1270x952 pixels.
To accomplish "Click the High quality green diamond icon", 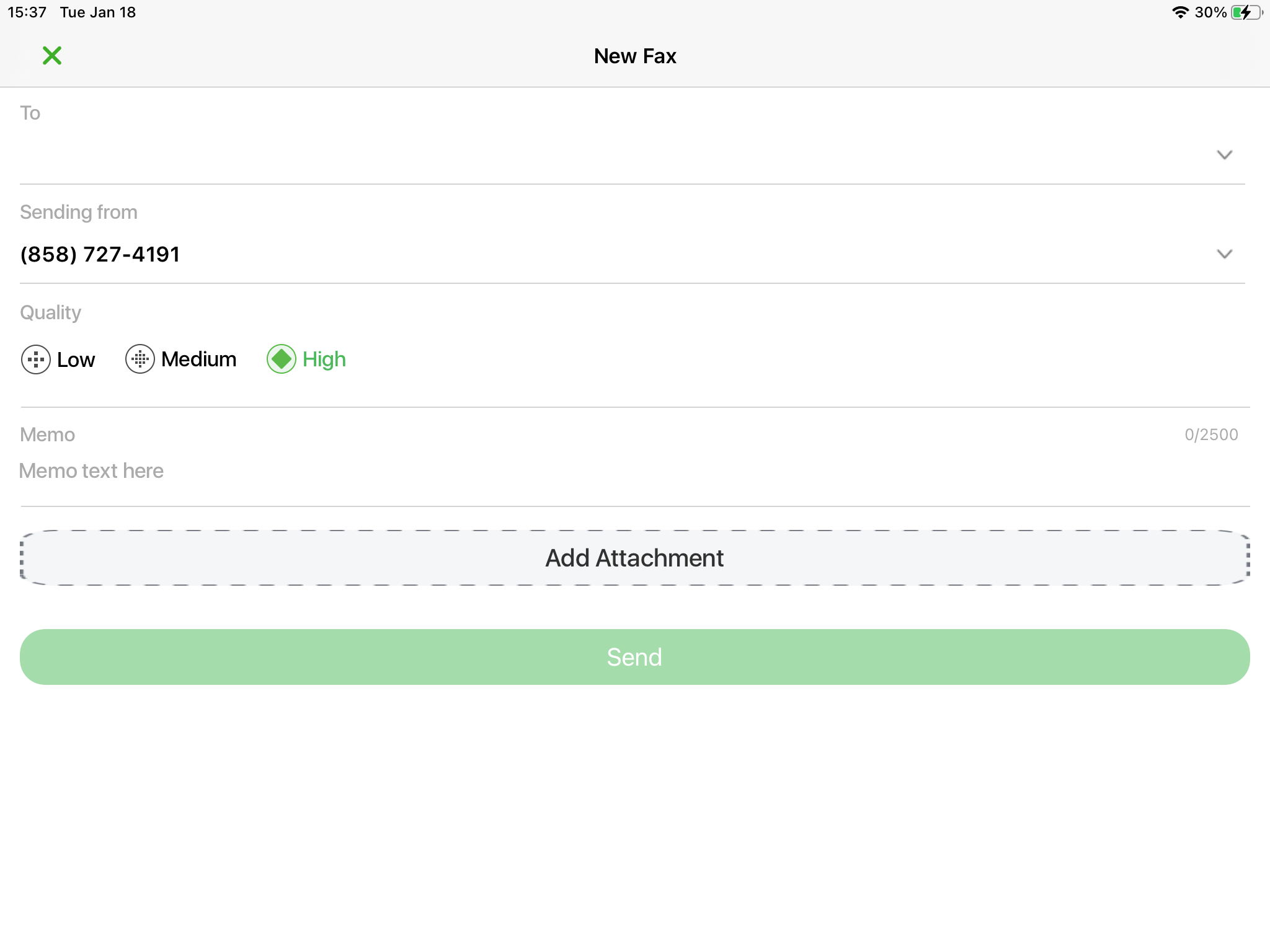I will point(282,359).
